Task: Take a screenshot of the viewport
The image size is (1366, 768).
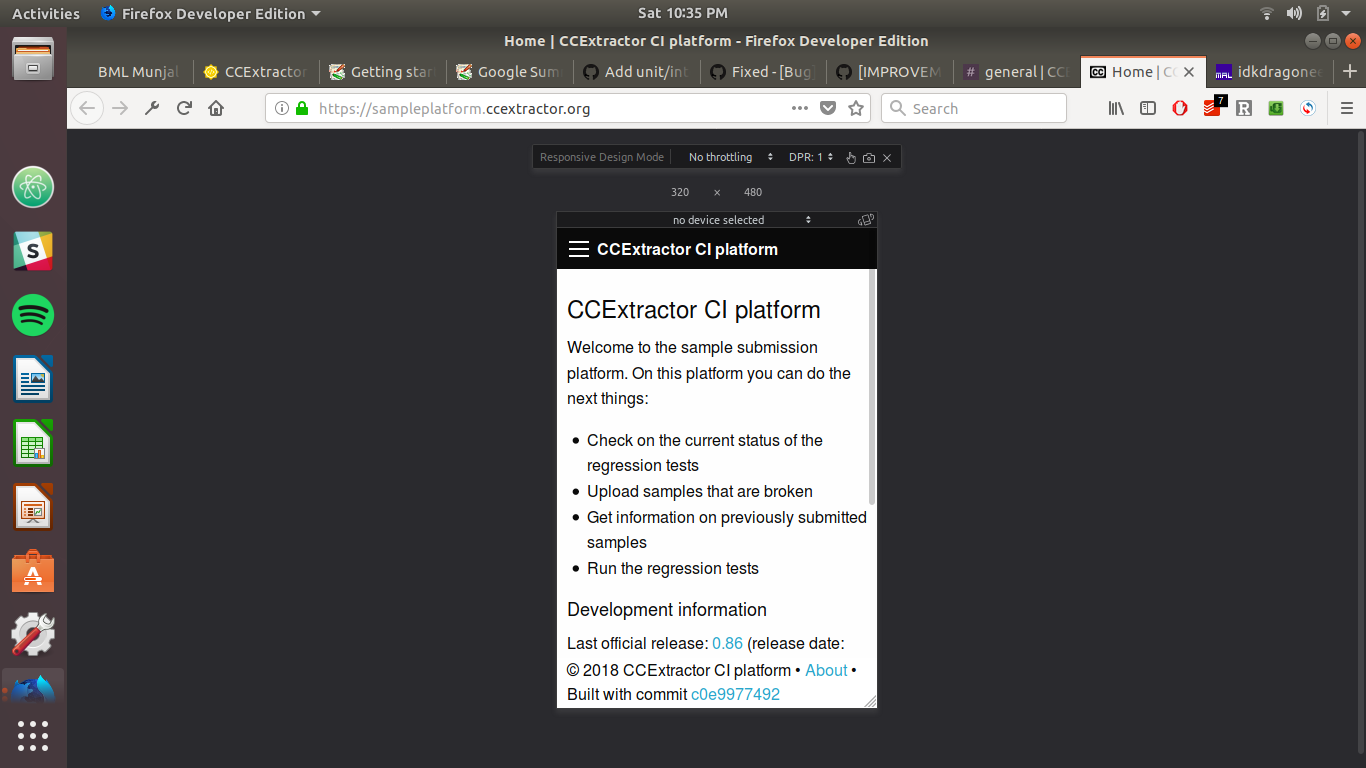Action: pos(869,158)
